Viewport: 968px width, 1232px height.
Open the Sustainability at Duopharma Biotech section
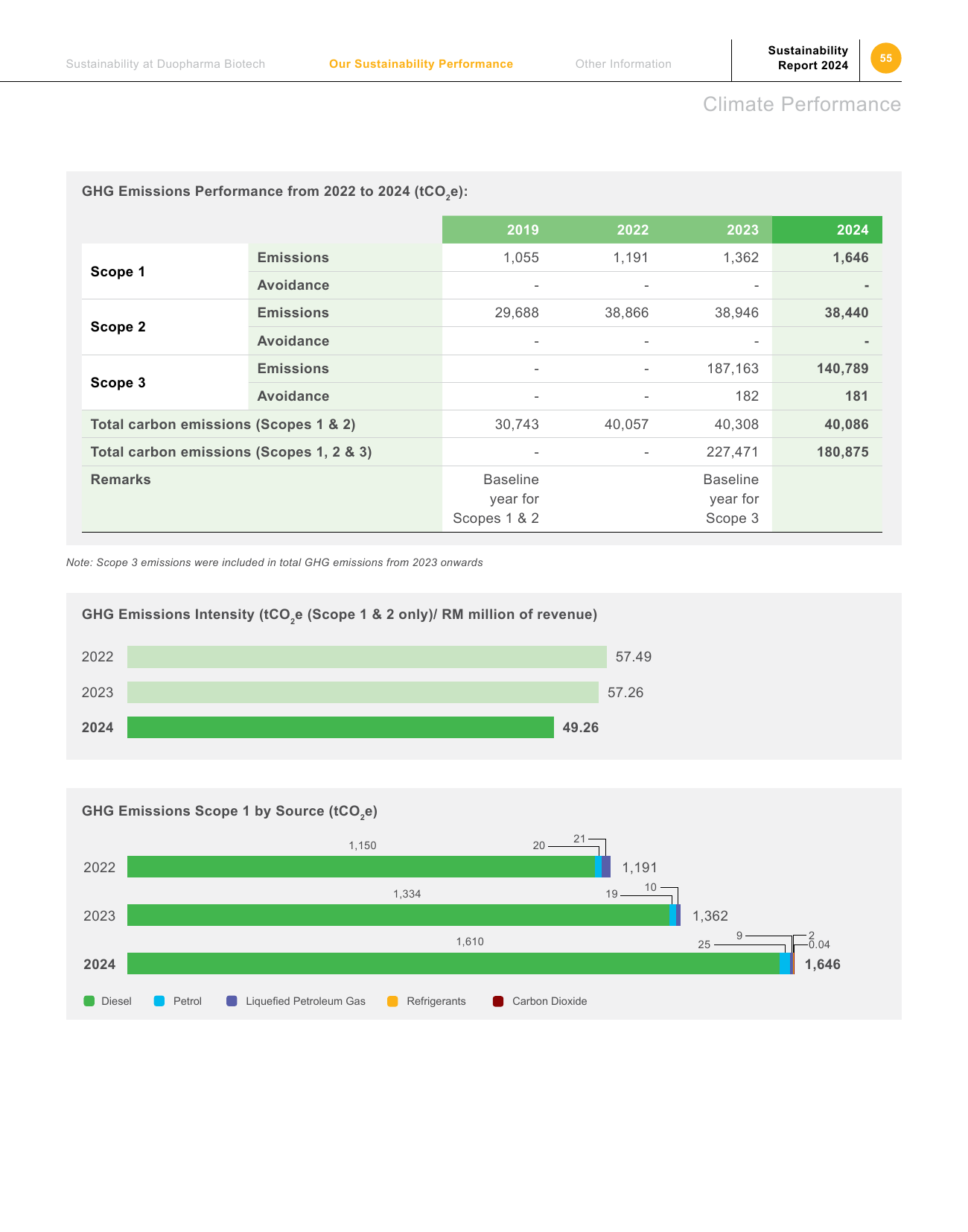[x=165, y=64]
